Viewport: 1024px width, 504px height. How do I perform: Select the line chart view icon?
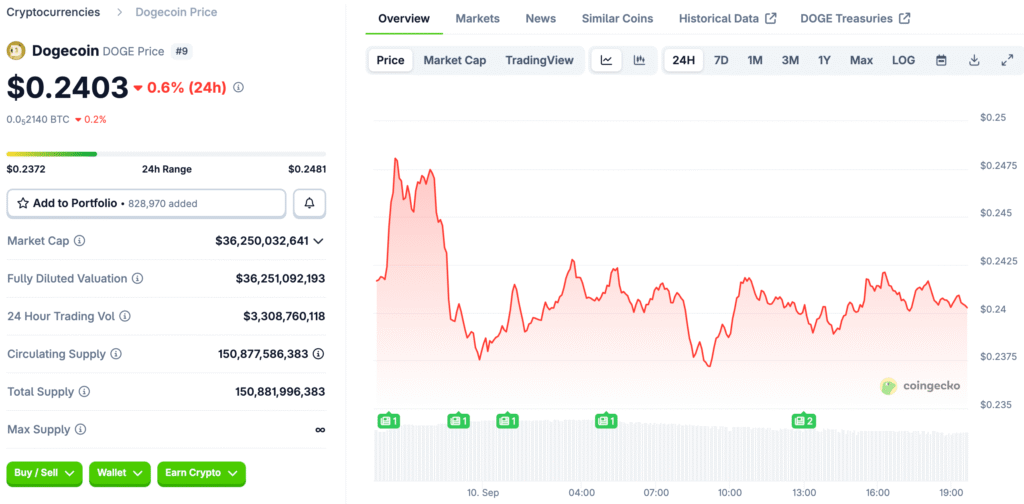pos(607,60)
